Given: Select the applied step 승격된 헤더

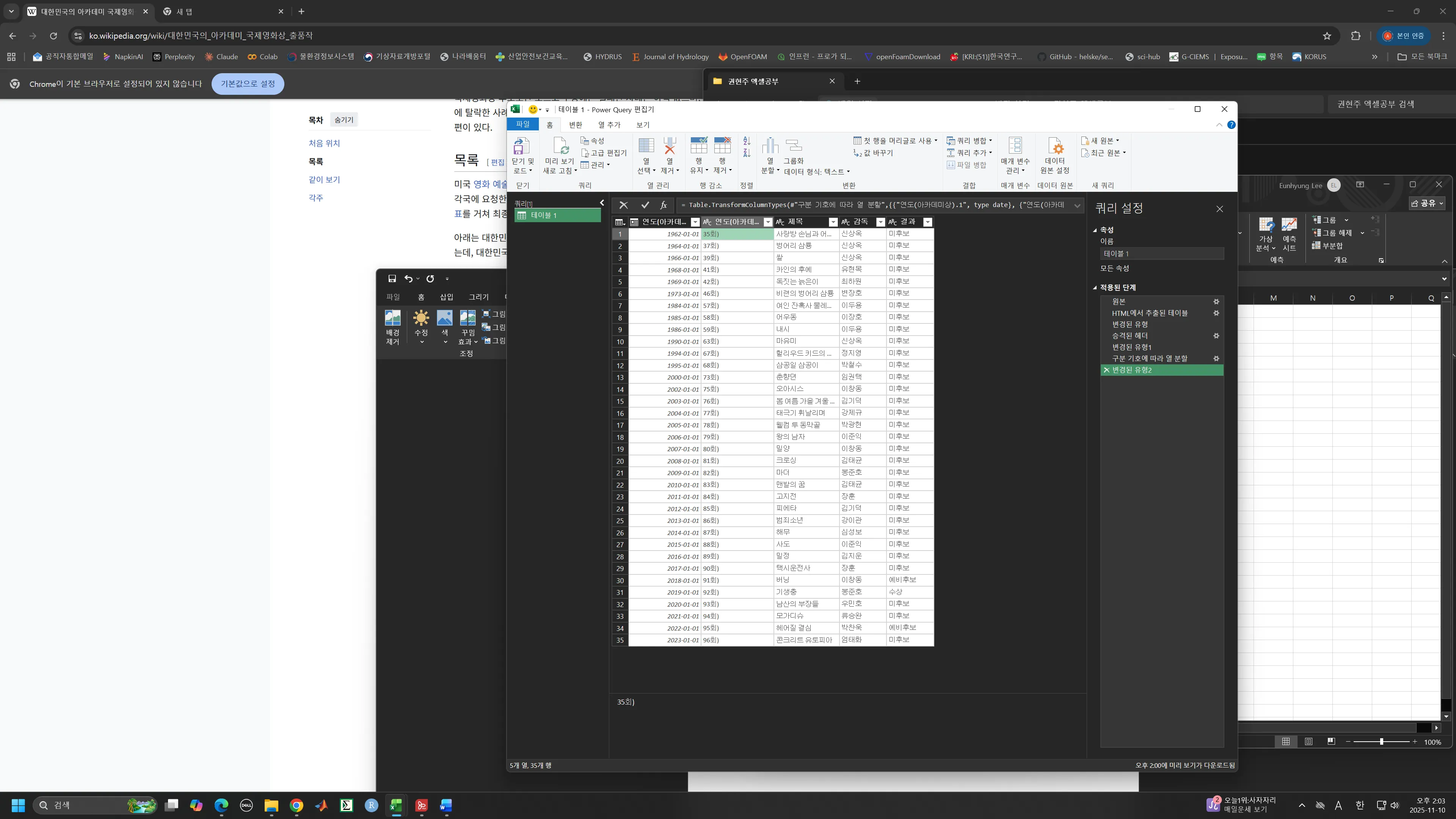Looking at the screenshot, I should coord(1130,336).
